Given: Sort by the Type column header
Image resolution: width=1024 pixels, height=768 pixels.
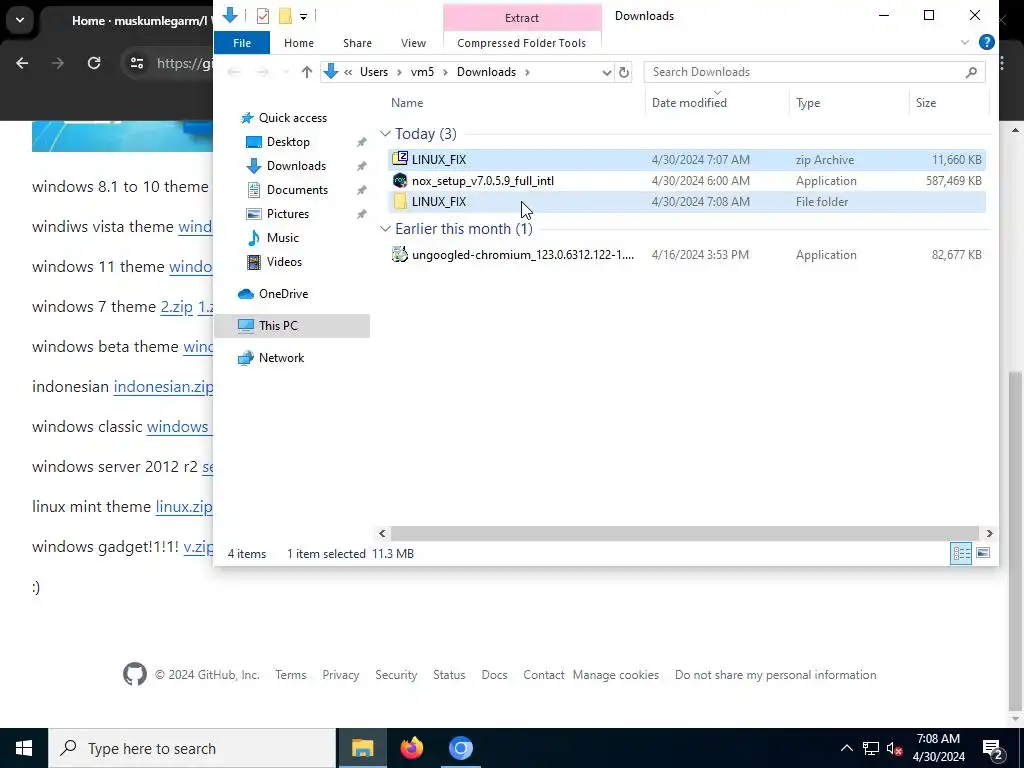Looking at the screenshot, I should point(808,103).
